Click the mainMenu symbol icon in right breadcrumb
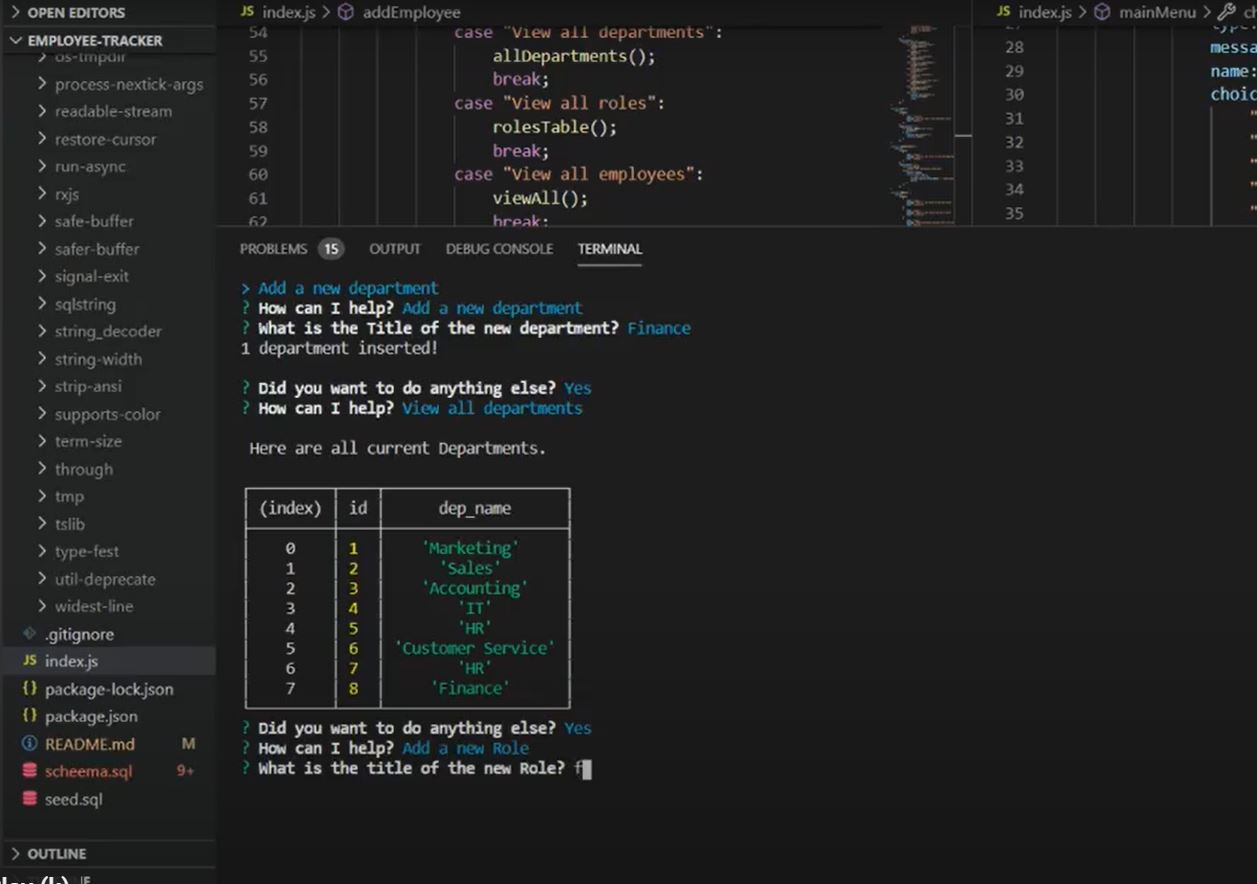This screenshot has width=1257, height=884. [x=1102, y=12]
